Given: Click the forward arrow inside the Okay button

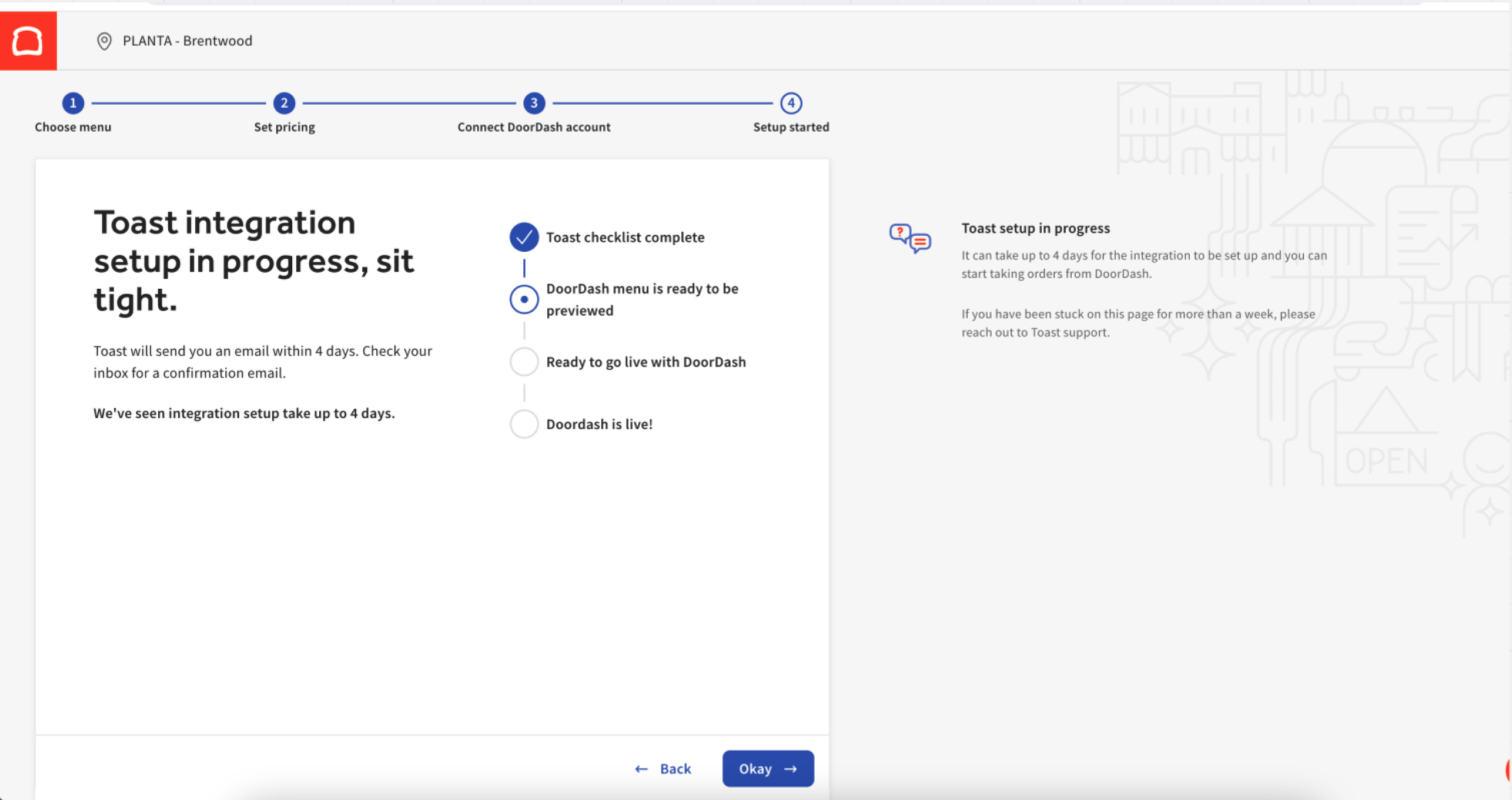Looking at the screenshot, I should click(791, 768).
